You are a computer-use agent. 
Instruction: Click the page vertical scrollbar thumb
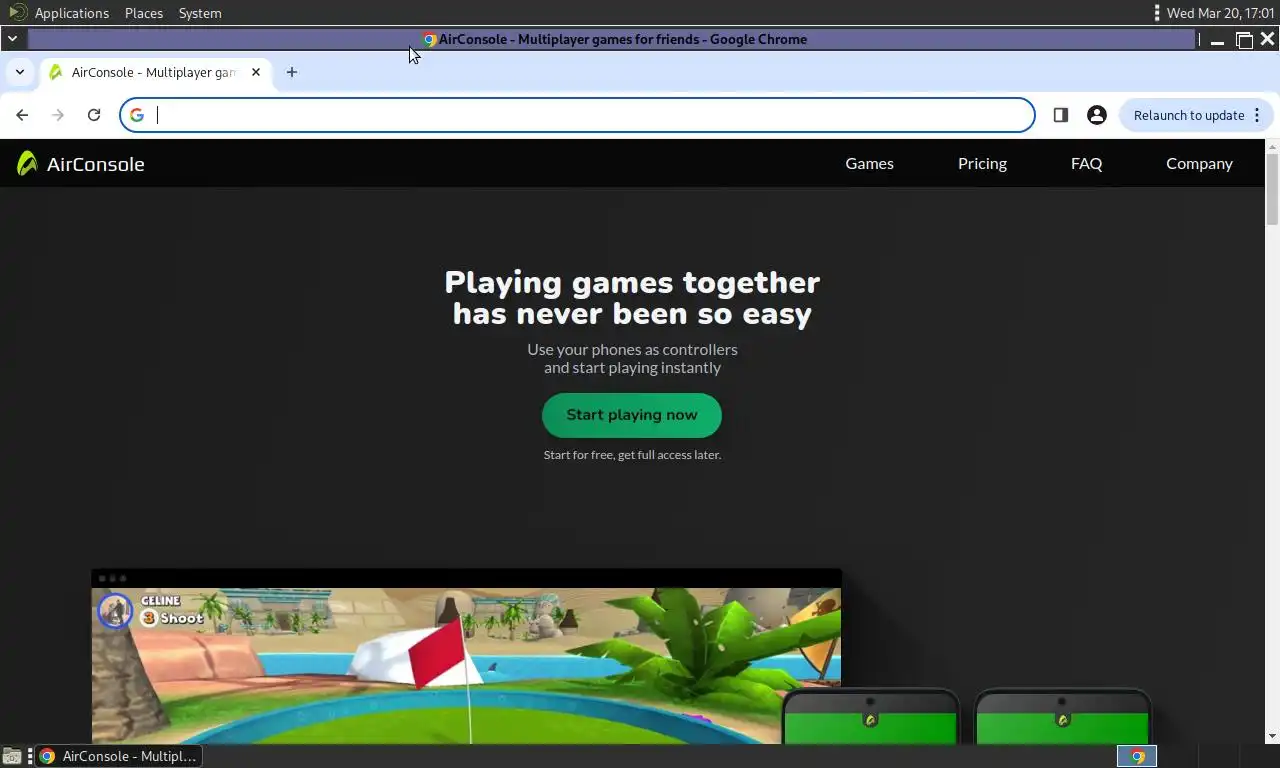(x=1272, y=189)
